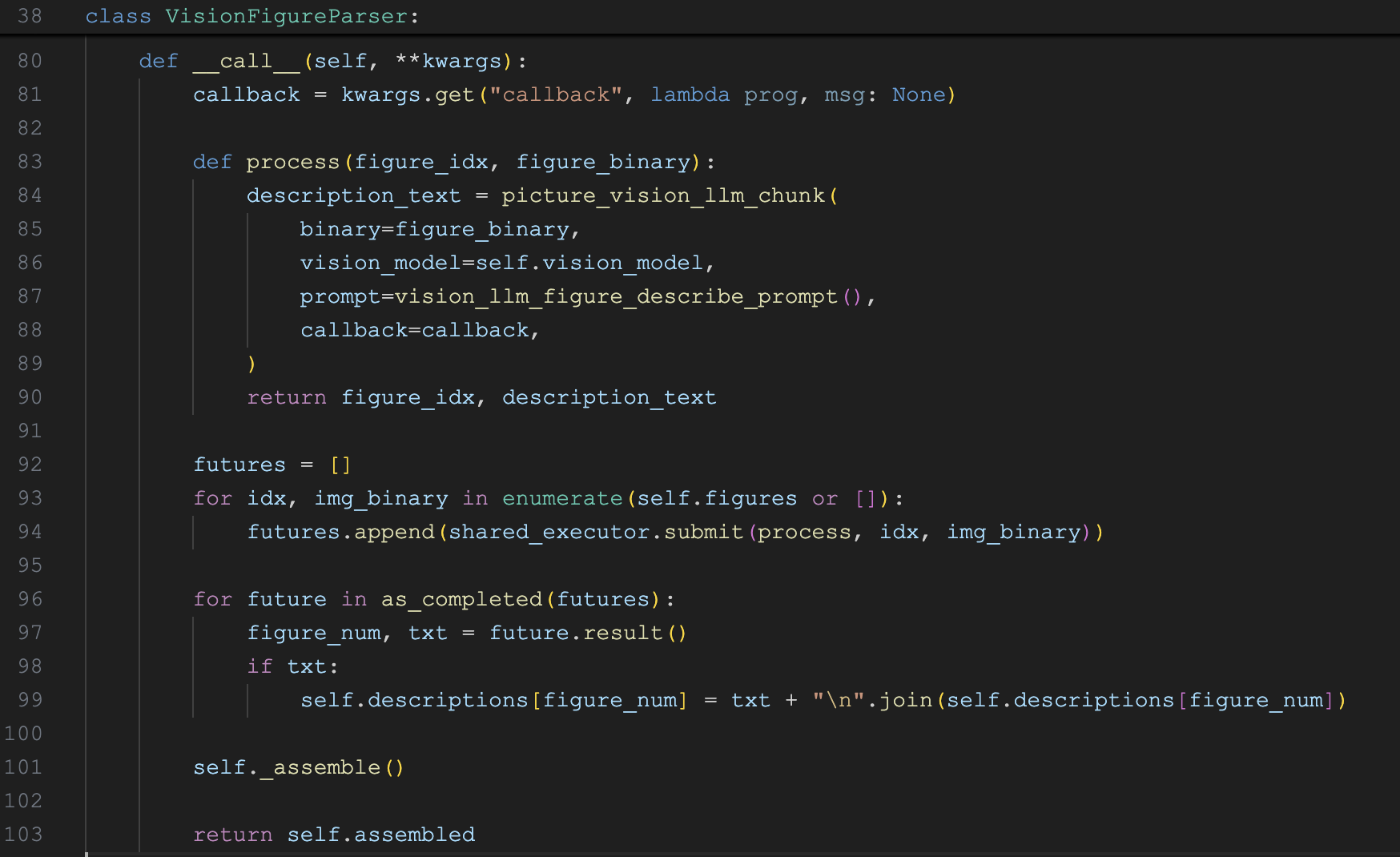Click line number 80 in gutter
This screenshot has height=857, width=1400.
tap(30, 61)
